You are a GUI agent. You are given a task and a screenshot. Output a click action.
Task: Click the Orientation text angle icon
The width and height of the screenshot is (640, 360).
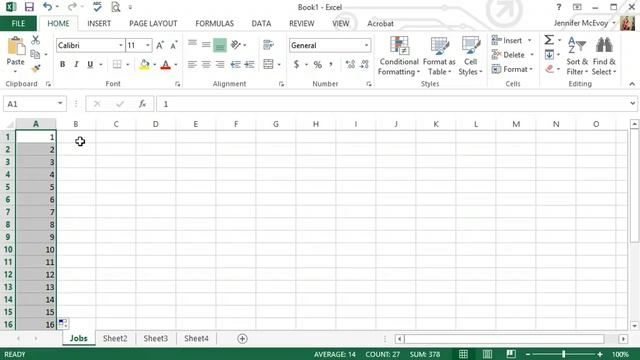pyautogui.click(x=236, y=44)
